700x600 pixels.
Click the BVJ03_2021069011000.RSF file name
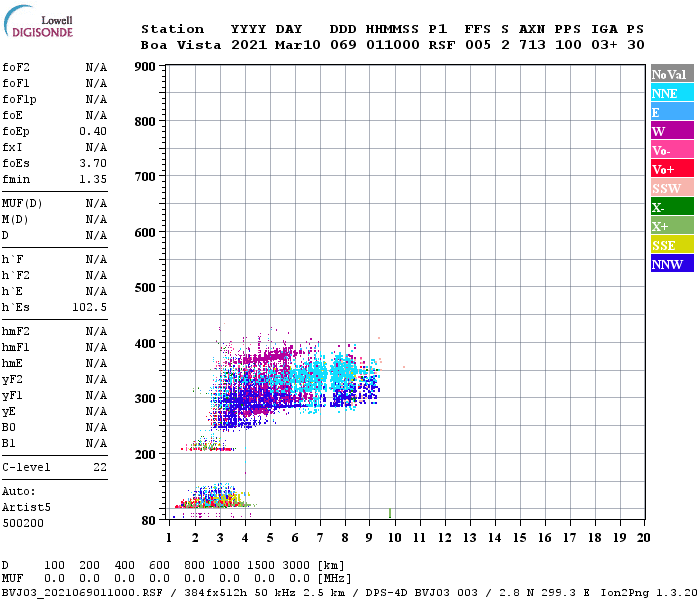coord(82,593)
